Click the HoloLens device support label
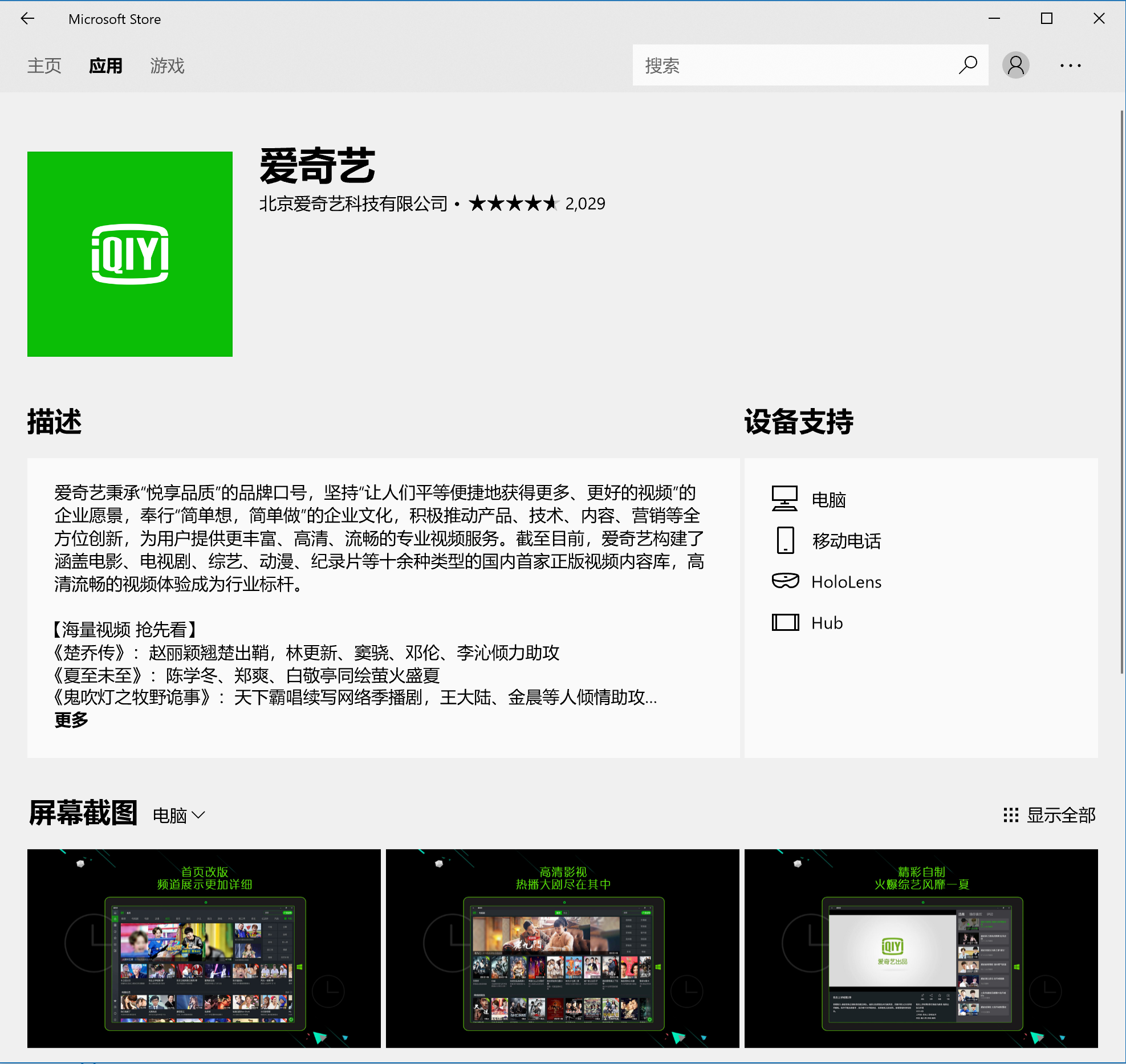1126x1064 pixels. (846, 582)
